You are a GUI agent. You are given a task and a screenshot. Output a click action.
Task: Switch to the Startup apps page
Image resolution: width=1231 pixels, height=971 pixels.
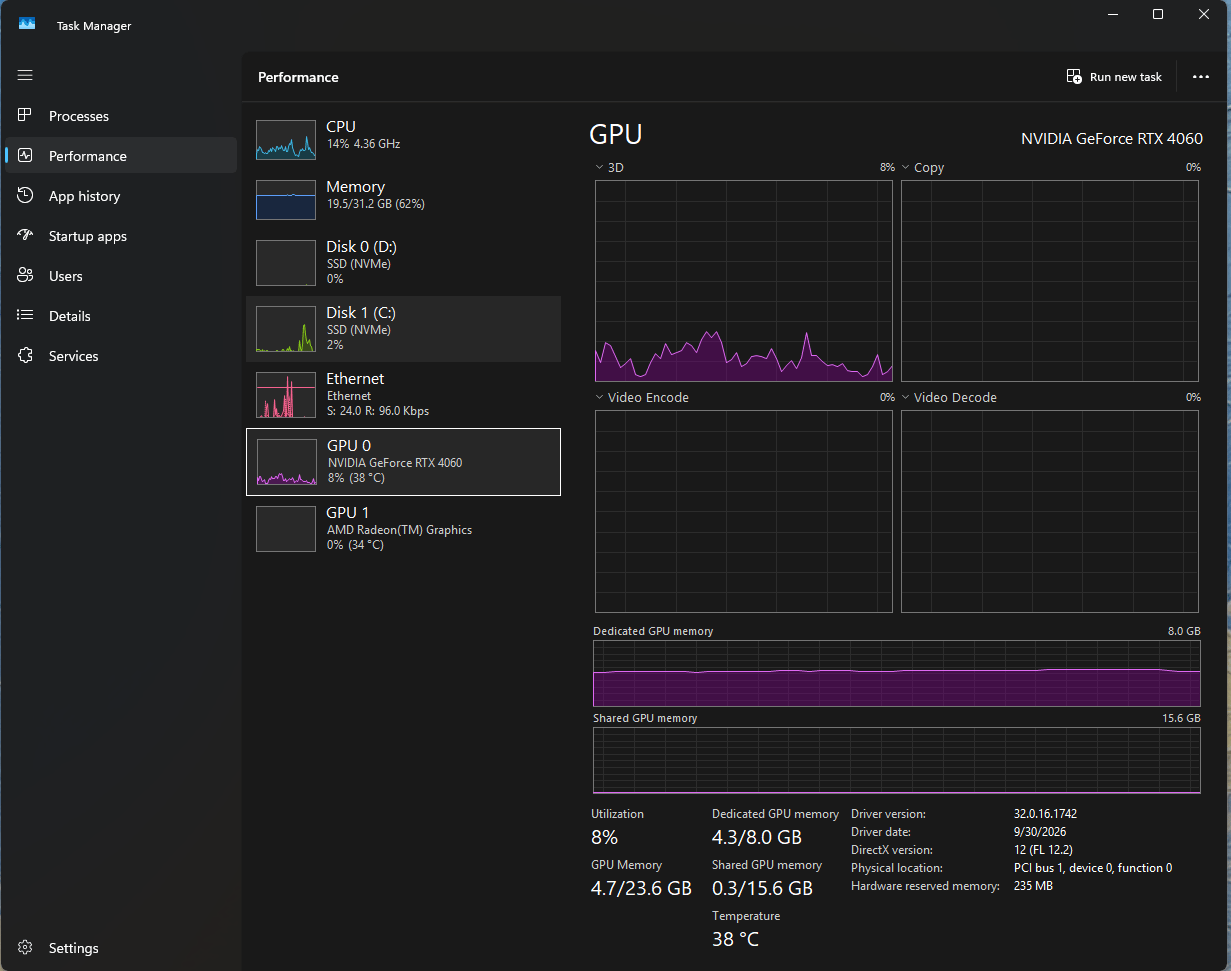click(x=88, y=236)
